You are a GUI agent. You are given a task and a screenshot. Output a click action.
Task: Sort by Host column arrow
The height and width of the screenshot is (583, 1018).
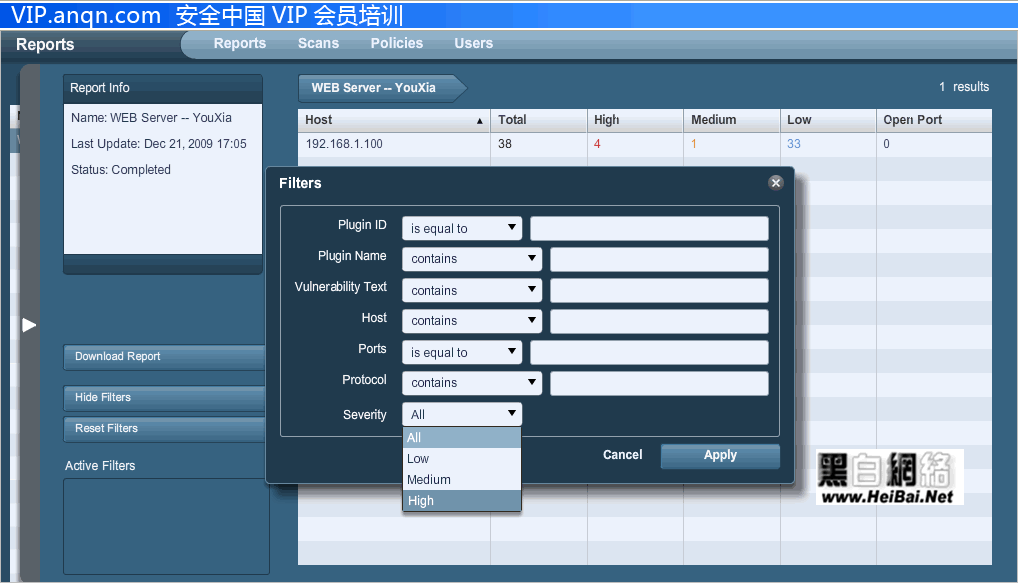(480, 121)
